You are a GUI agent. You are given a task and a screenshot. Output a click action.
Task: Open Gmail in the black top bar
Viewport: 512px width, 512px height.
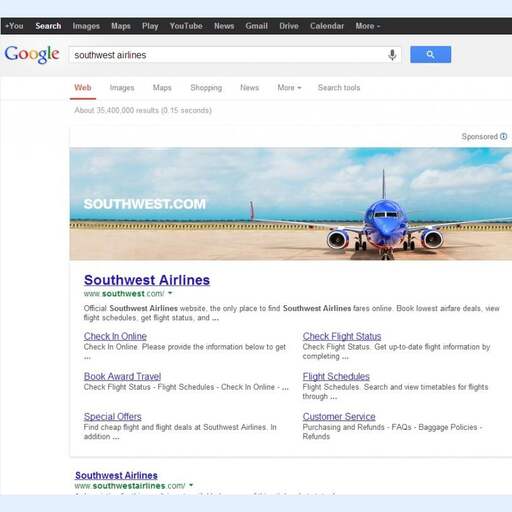click(x=257, y=26)
